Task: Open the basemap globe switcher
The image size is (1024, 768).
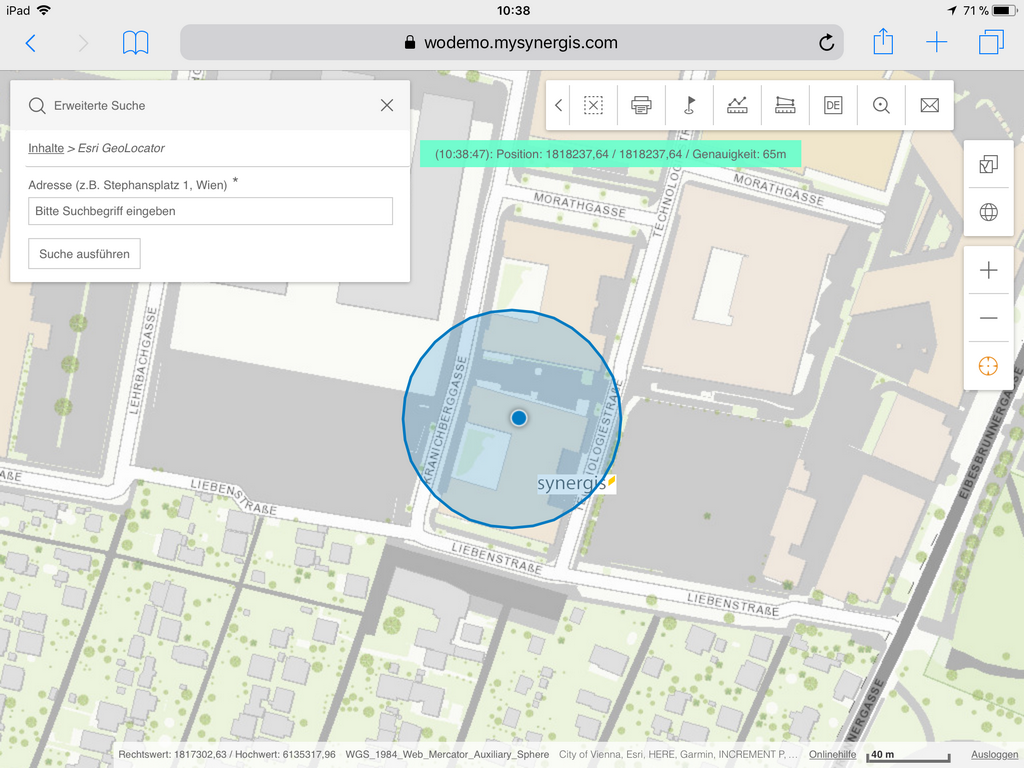Action: coord(988,211)
